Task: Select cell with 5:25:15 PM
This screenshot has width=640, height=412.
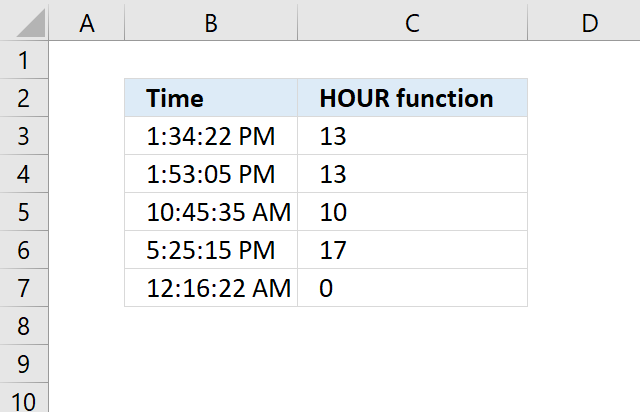Action: click(211, 249)
